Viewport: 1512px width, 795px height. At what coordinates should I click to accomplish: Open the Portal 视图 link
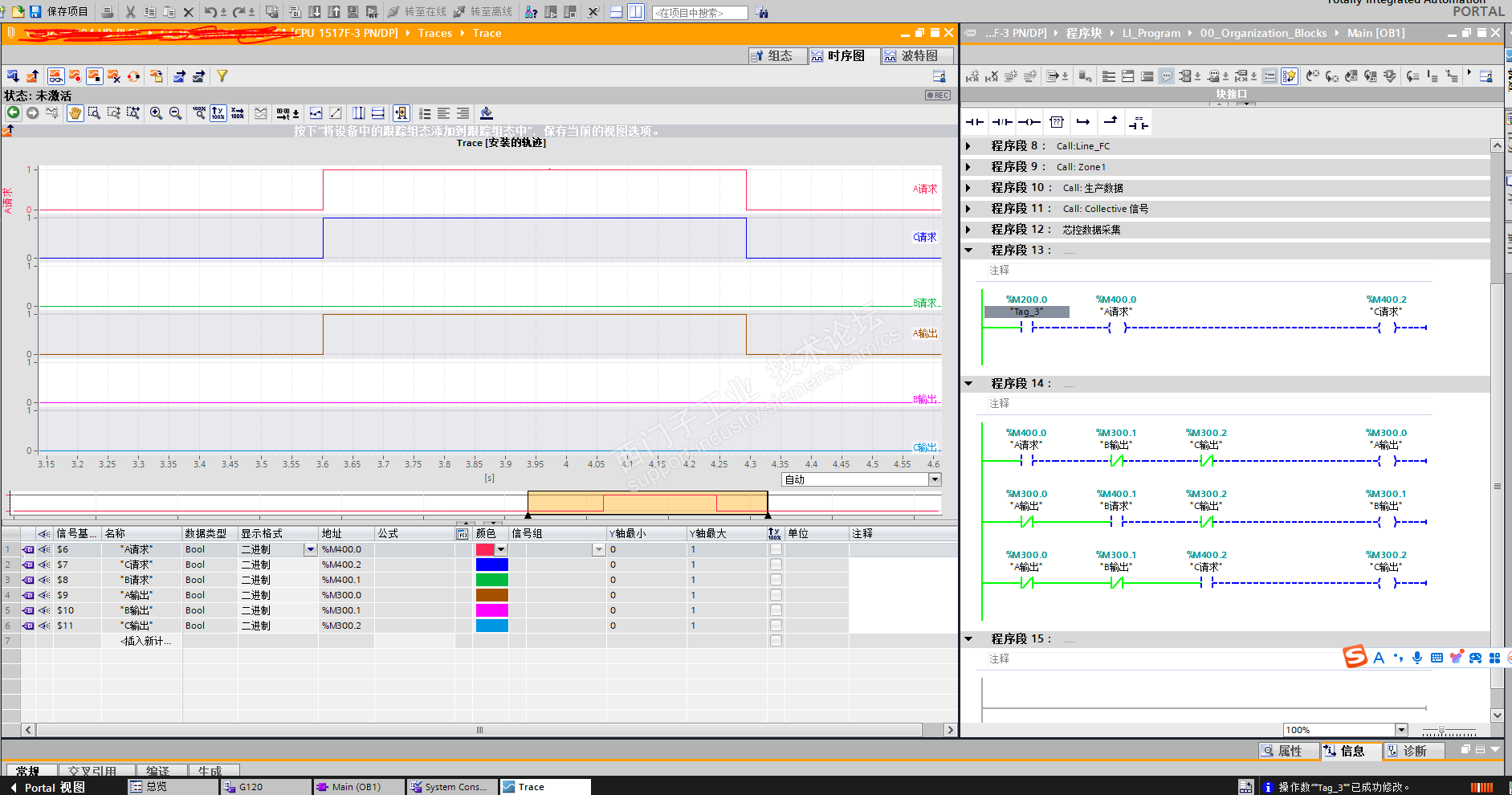point(55,787)
